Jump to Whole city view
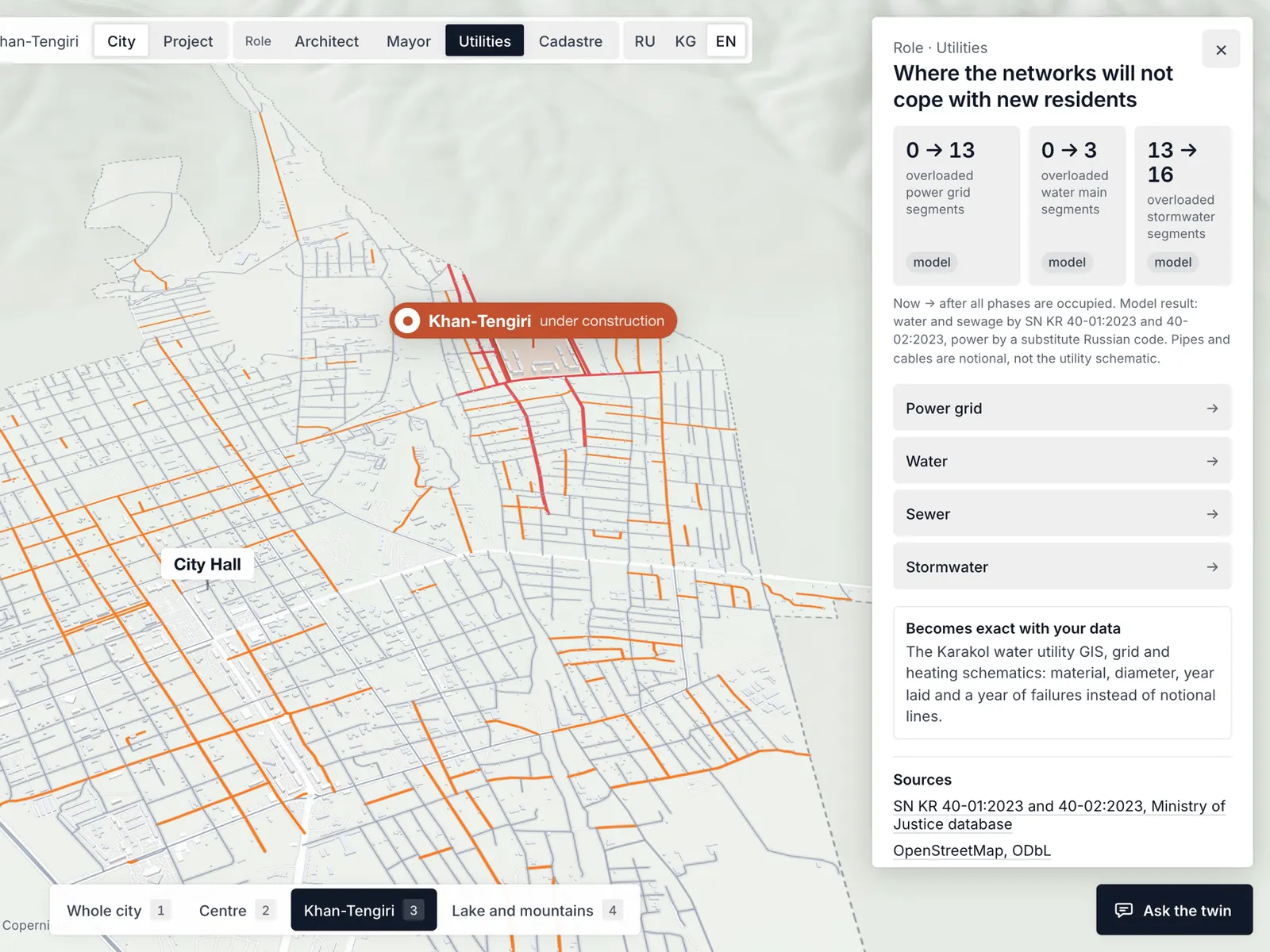 (118, 910)
